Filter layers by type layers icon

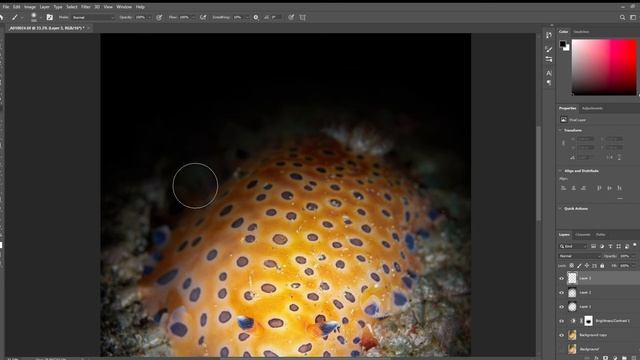pyautogui.click(x=610, y=246)
